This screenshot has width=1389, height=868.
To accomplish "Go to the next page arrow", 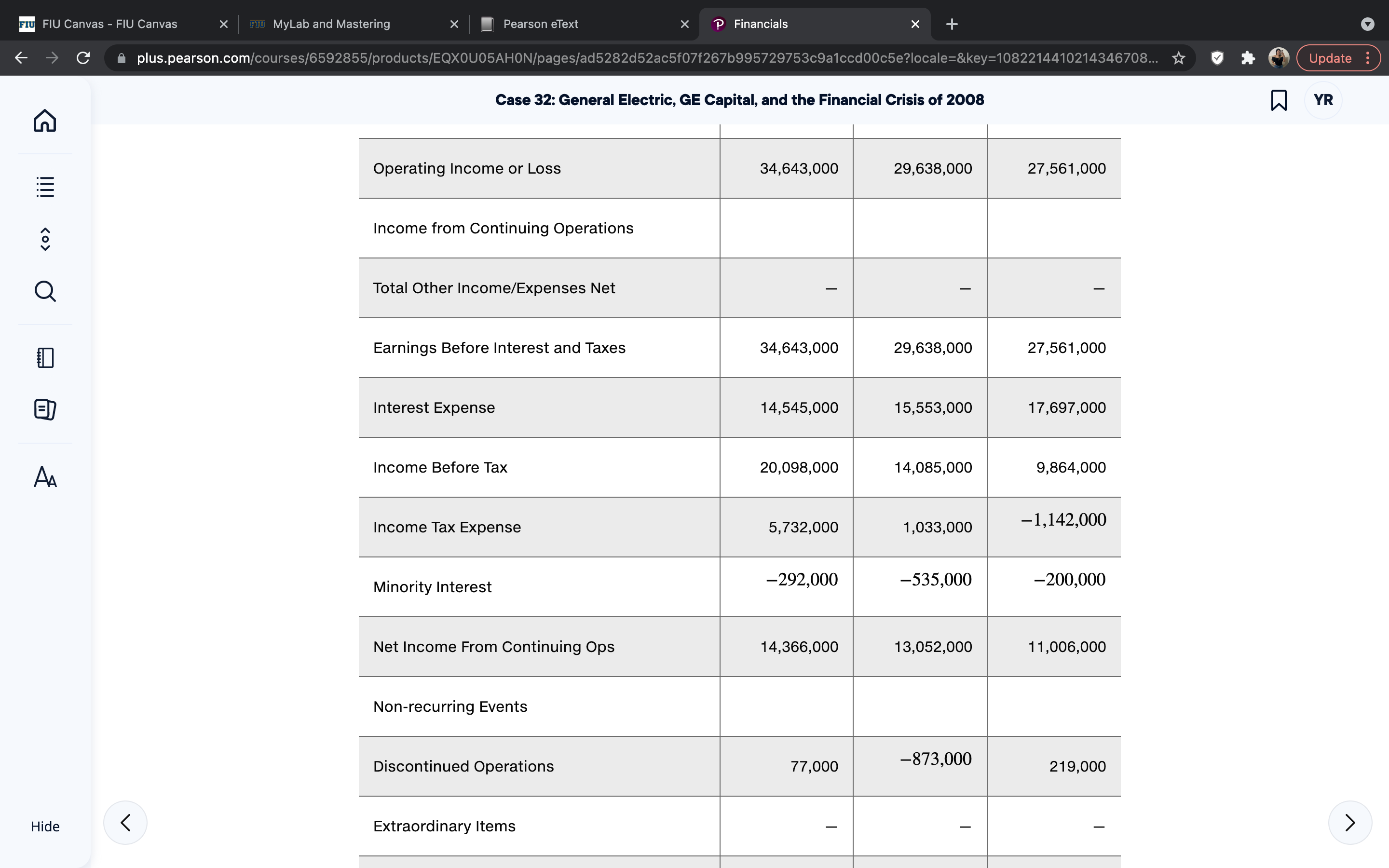I will (1350, 822).
